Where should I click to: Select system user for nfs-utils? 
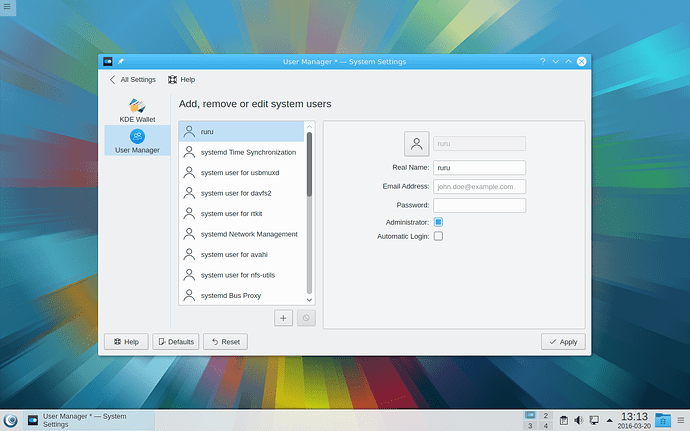pyautogui.click(x=242, y=275)
